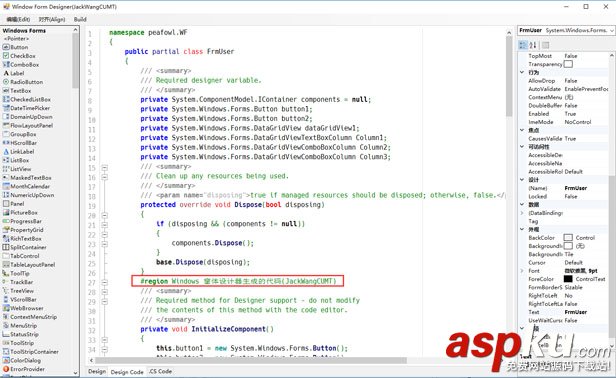
Task: Choose the ComboBox toolbox icon
Action: click(x=6, y=64)
